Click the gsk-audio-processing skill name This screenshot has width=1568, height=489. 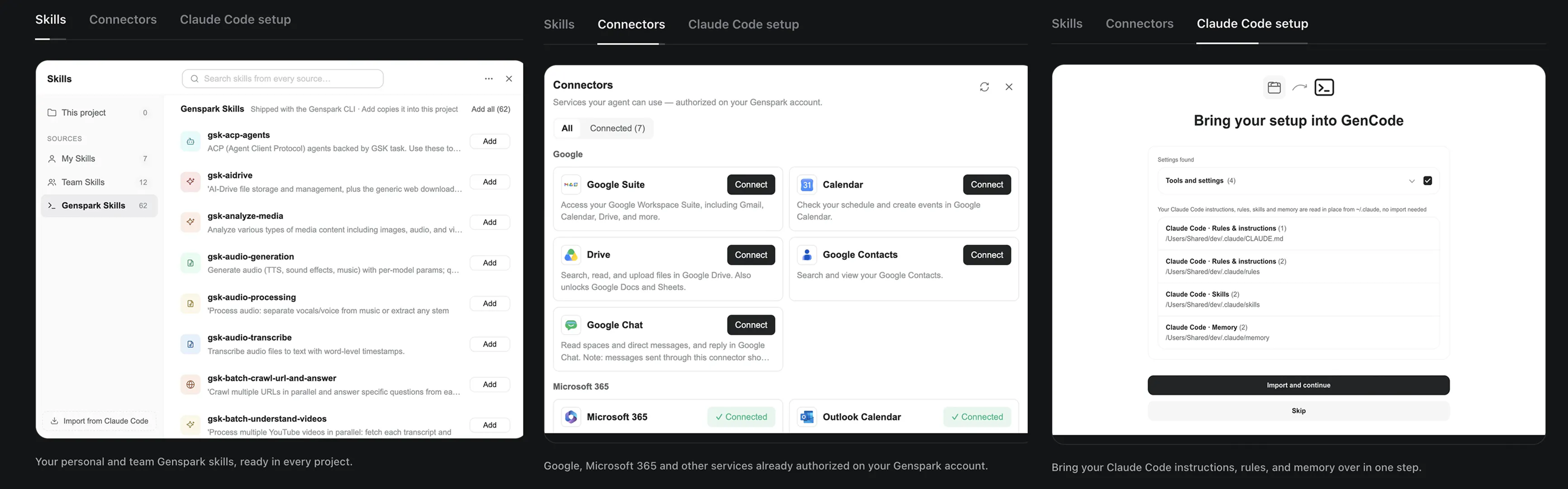[252, 297]
